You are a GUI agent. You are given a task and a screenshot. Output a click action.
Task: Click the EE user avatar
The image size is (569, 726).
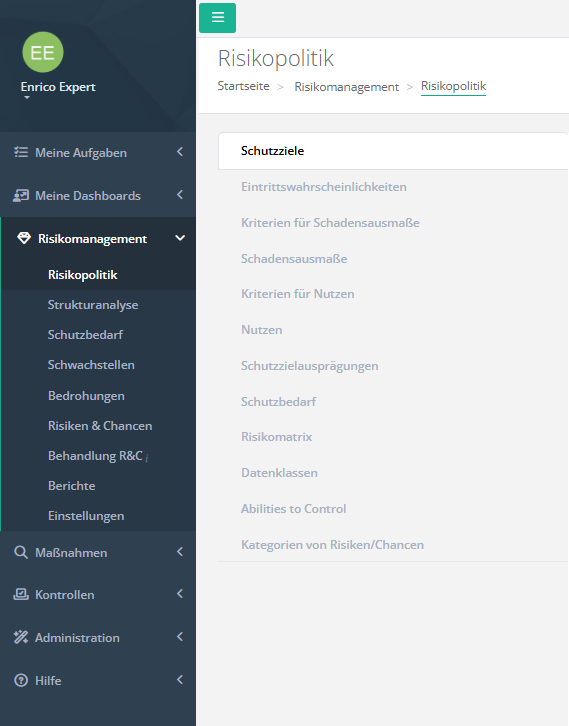pos(43,52)
